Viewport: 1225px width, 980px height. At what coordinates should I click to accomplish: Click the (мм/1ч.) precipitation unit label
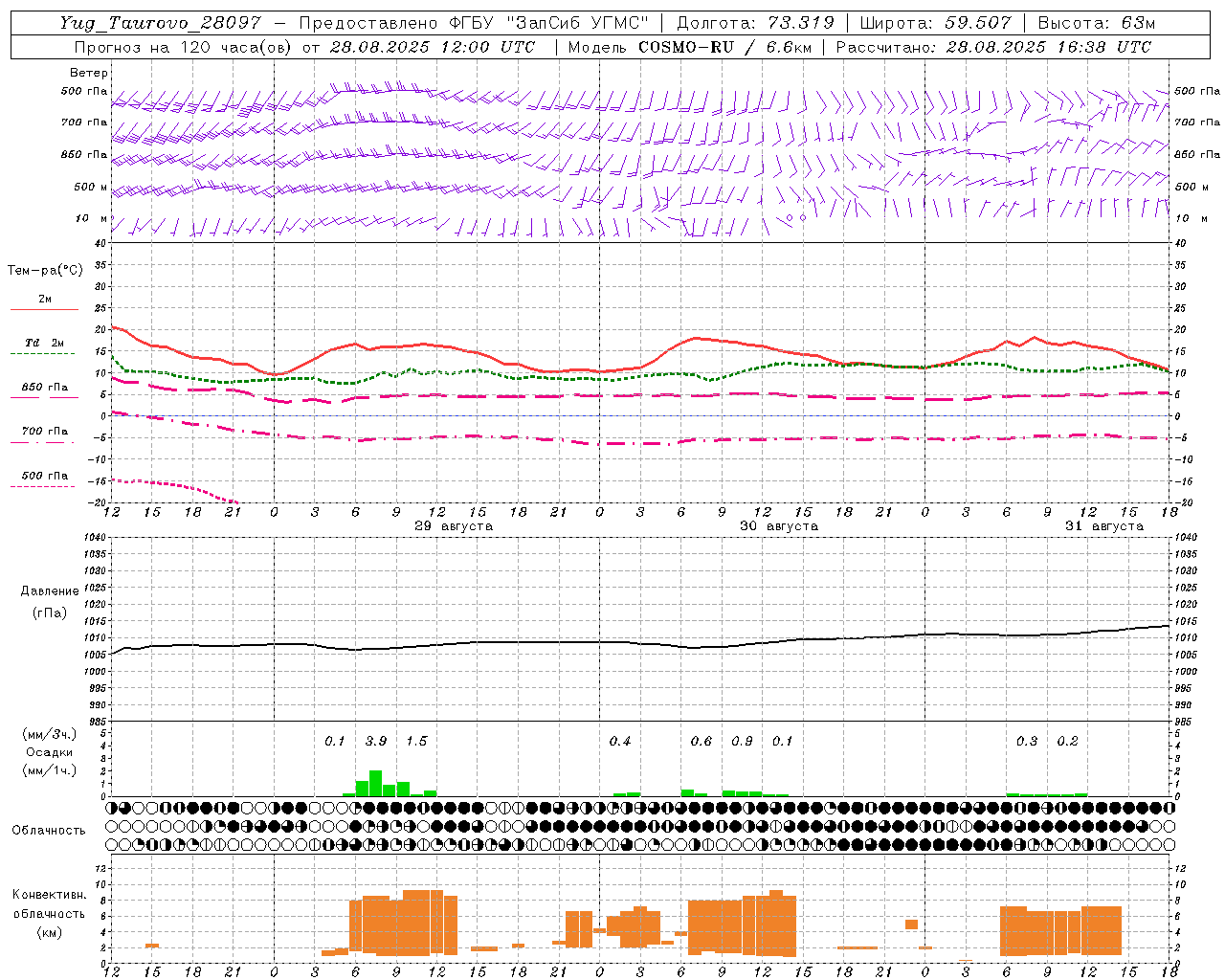(x=50, y=770)
